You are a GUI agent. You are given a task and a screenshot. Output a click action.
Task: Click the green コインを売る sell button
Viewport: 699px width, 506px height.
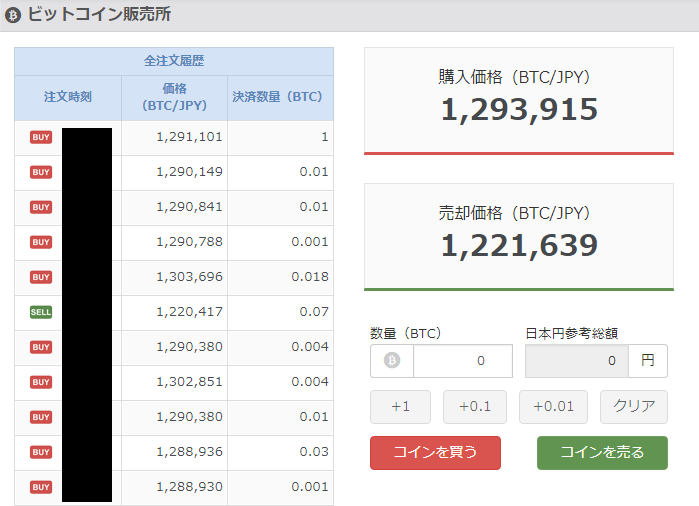coord(602,453)
